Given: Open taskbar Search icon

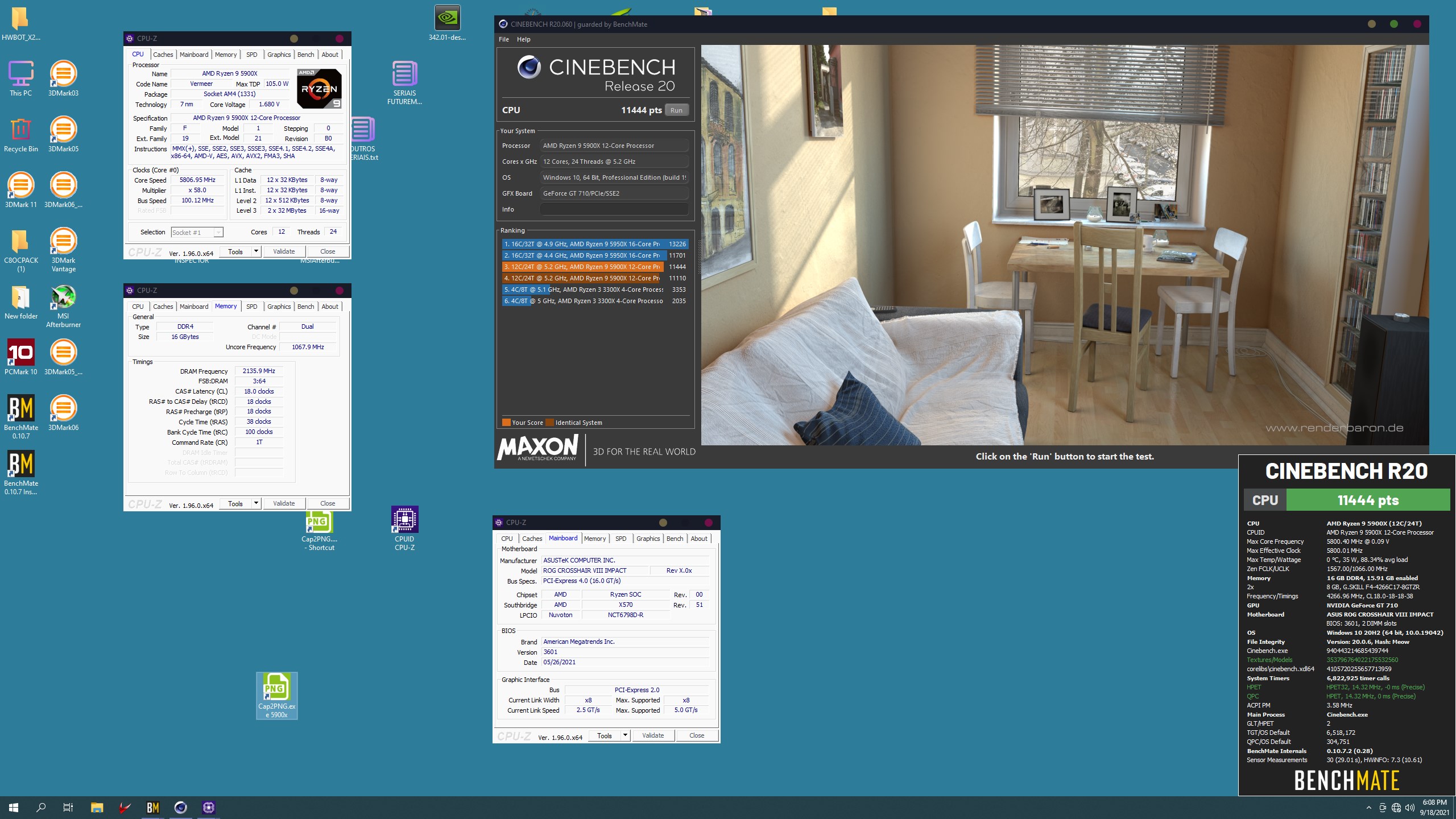Looking at the screenshot, I should tap(41, 807).
